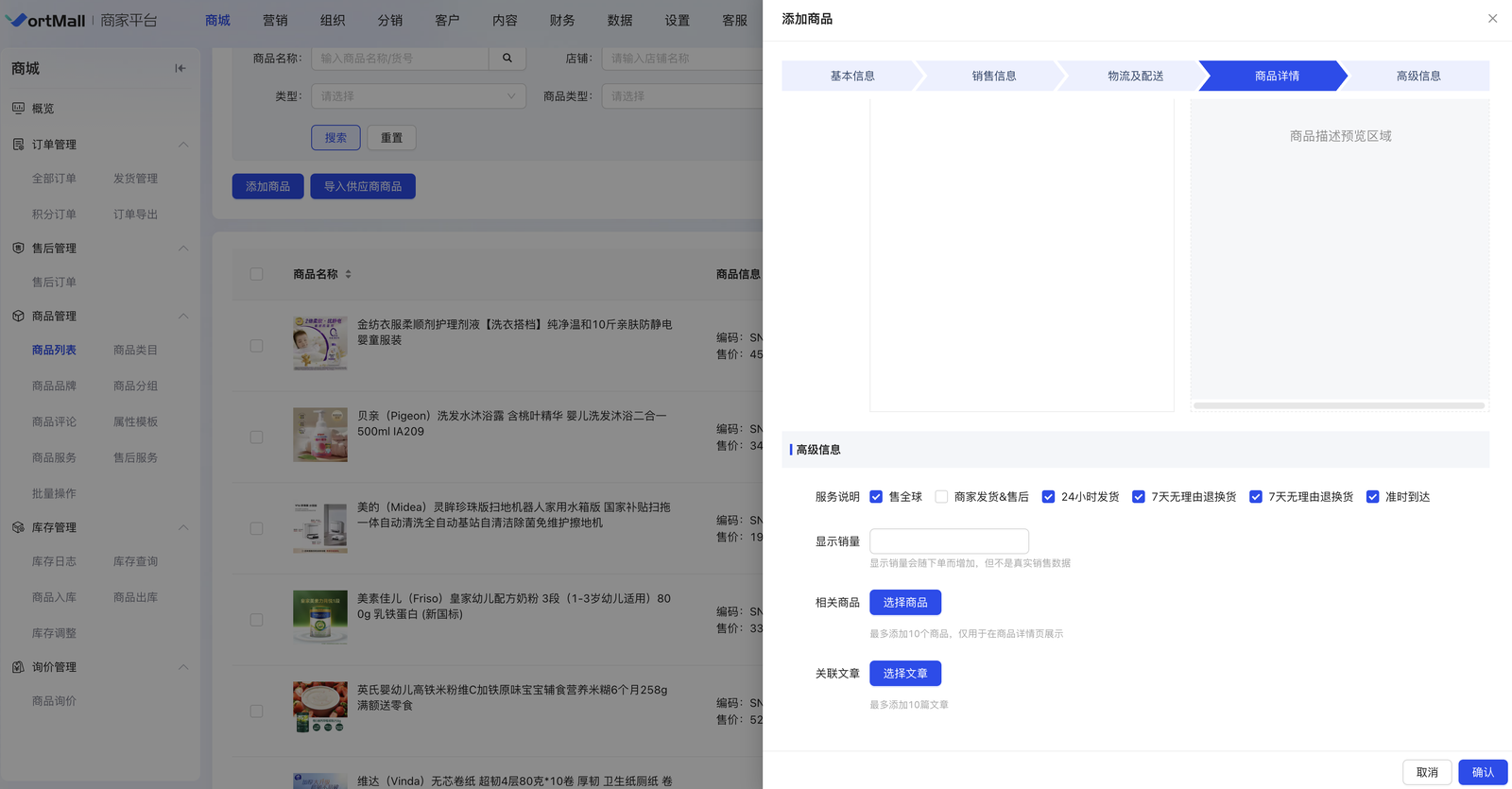Screen dimensions: 1512x789
Task: Go to the 物流及配送 step tab
Action: click(1135, 76)
